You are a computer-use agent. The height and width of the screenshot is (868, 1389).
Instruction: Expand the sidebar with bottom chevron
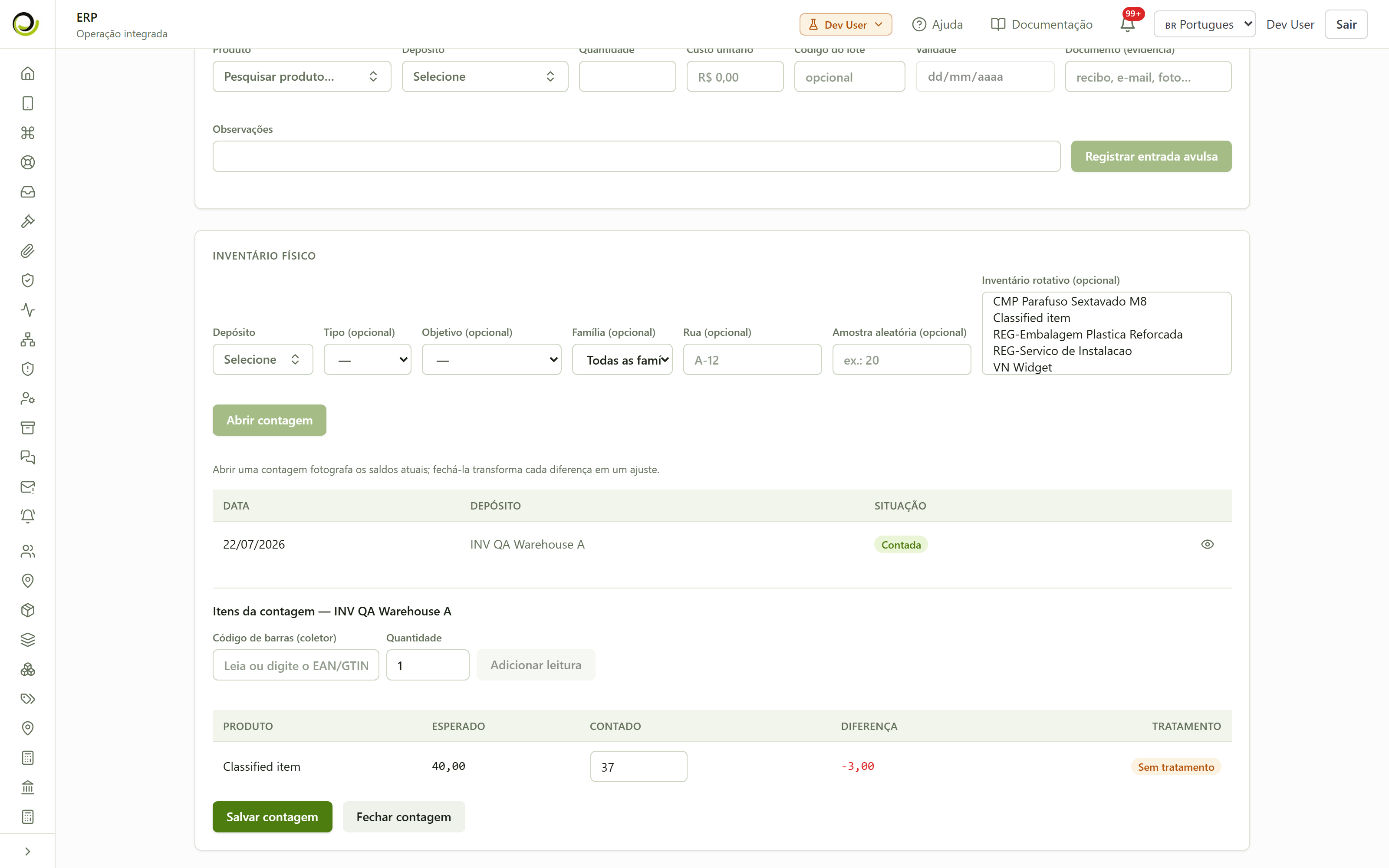tap(27, 852)
